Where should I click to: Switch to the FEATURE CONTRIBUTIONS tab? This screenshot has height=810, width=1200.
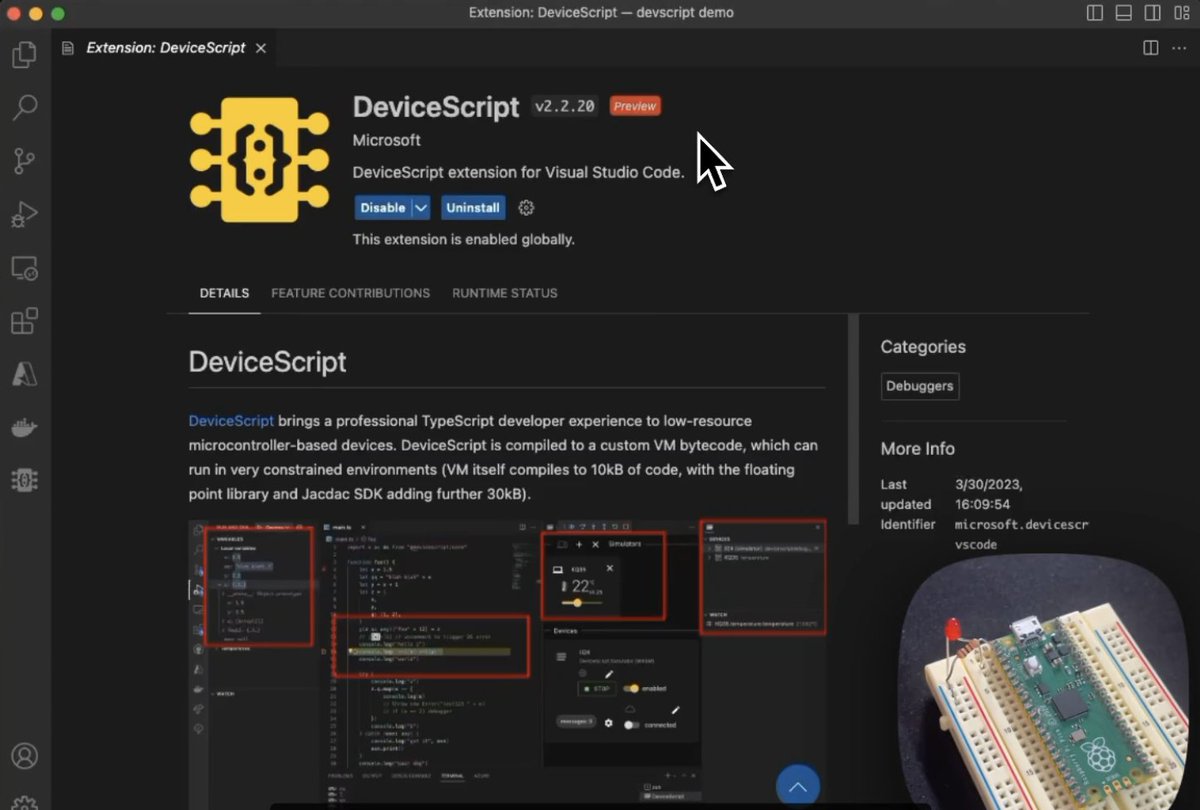351,293
